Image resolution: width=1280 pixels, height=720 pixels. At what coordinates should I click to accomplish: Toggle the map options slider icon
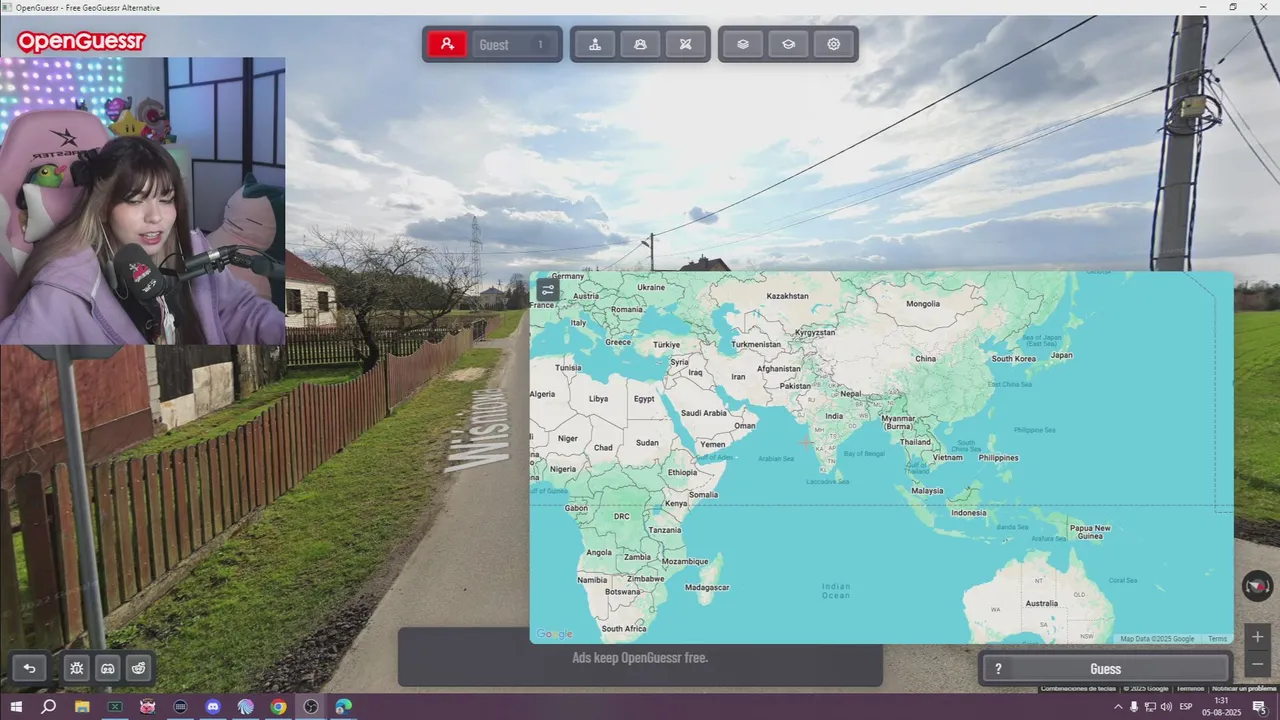click(547, 290)
